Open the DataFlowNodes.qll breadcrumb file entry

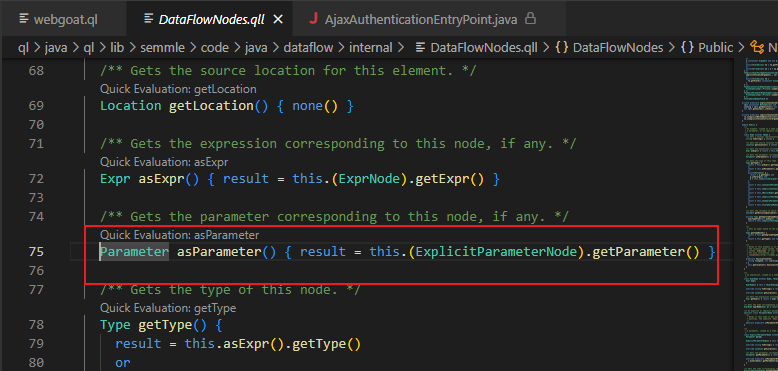[484, 48]
